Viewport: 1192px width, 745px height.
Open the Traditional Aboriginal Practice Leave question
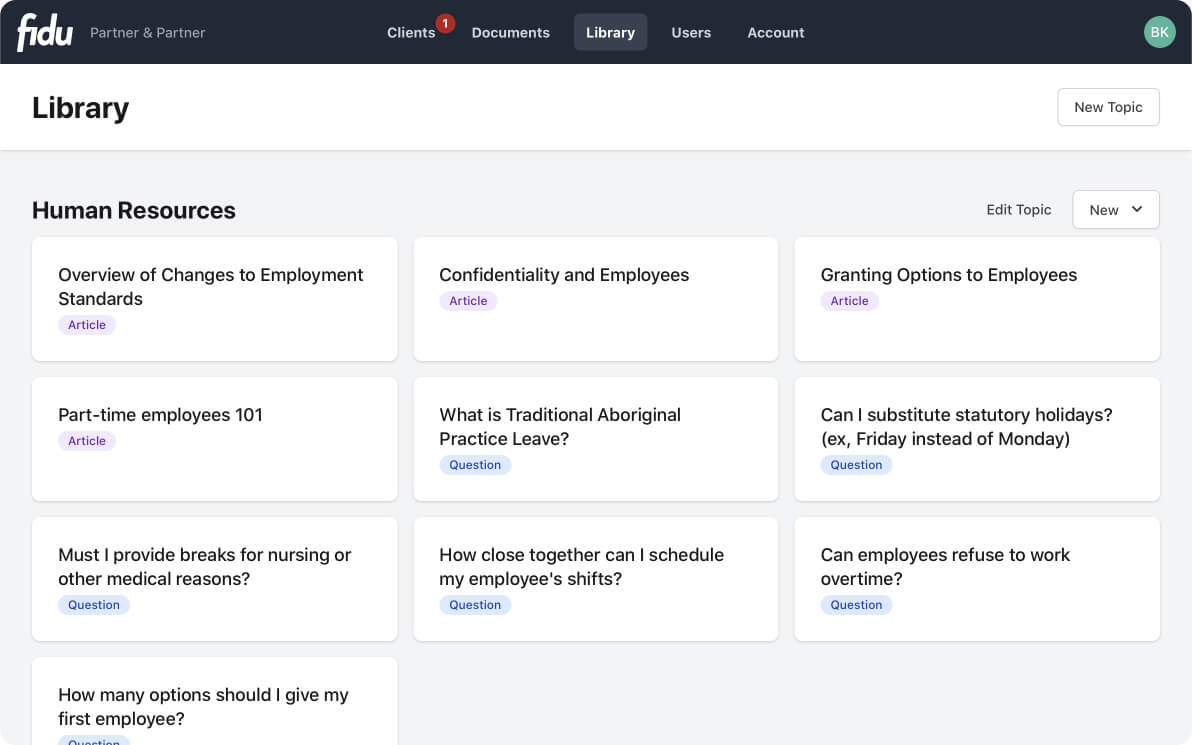[595, 438]
